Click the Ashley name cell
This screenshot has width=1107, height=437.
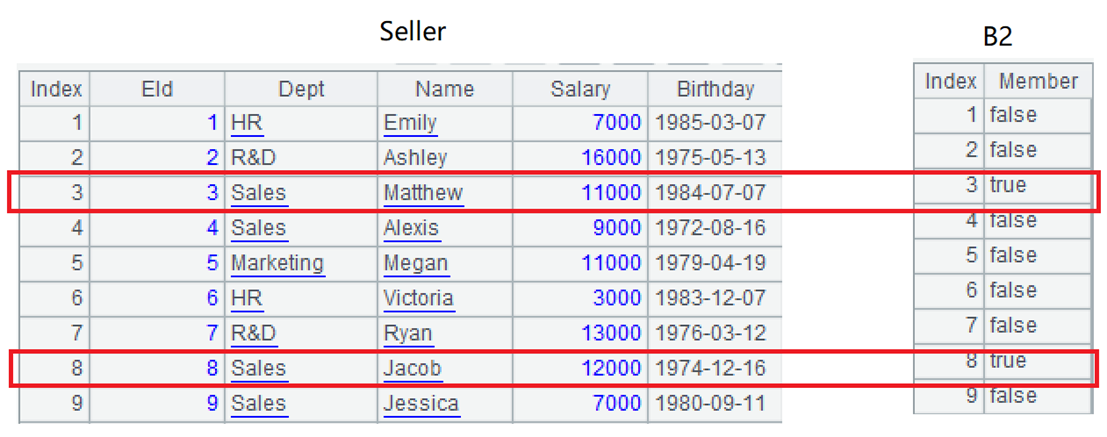click(415, 158)
